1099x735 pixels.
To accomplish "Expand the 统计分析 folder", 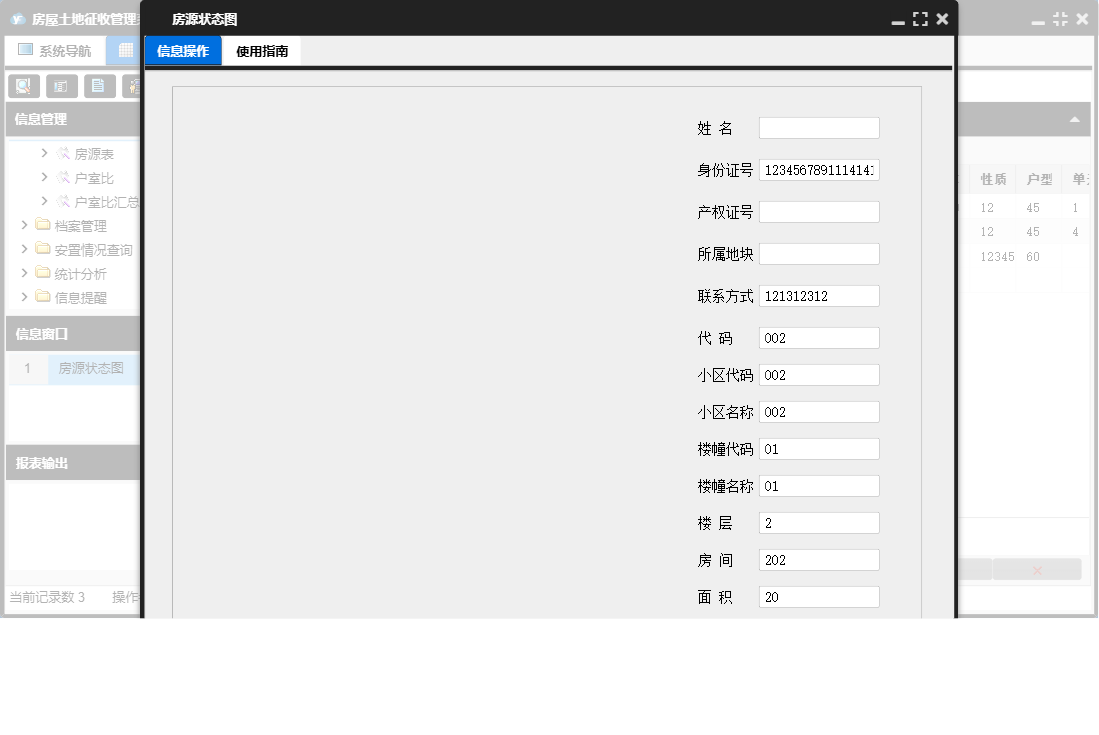I will click(24, 273).
